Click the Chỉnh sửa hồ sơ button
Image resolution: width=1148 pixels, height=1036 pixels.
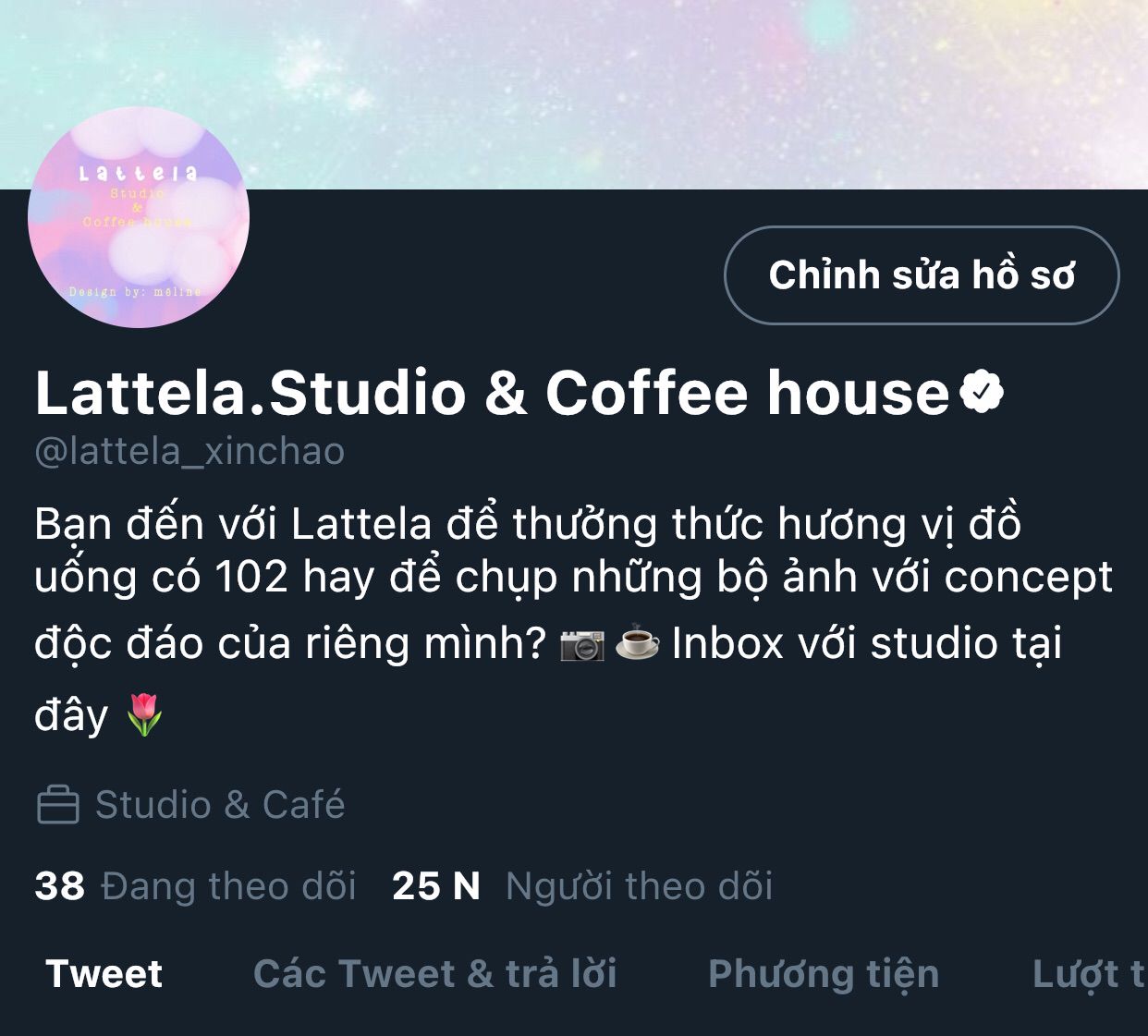922,275
